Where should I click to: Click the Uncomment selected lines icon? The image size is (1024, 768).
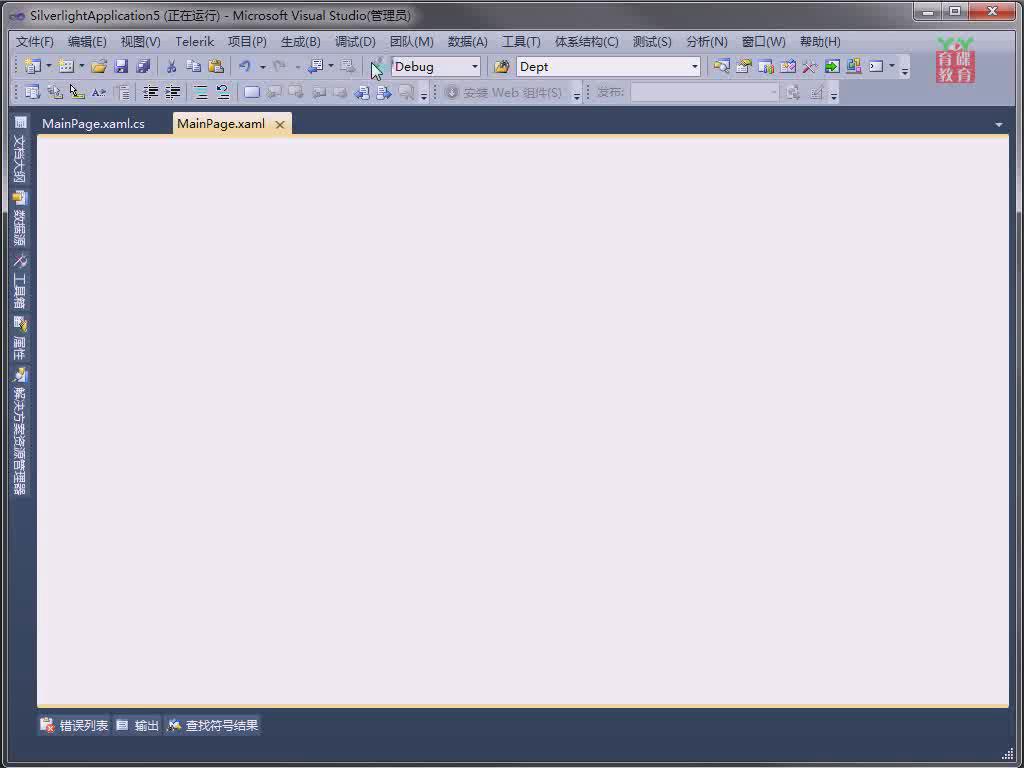223,92
